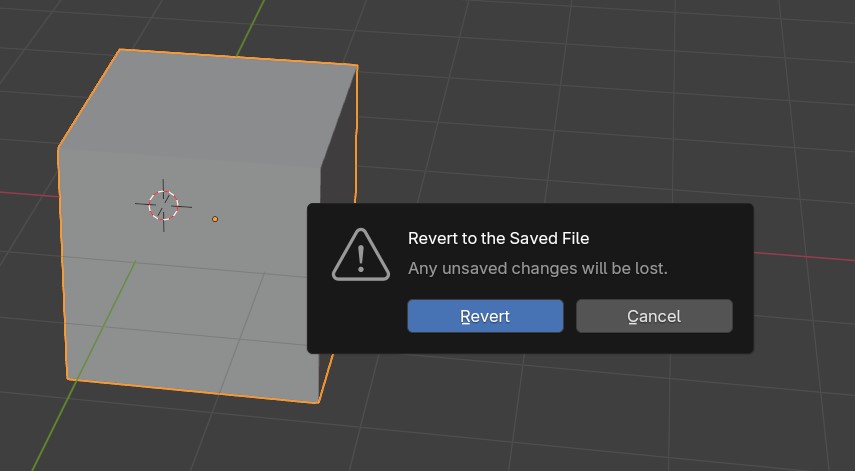Click the 3D cursor on the cube

[164, 206]
